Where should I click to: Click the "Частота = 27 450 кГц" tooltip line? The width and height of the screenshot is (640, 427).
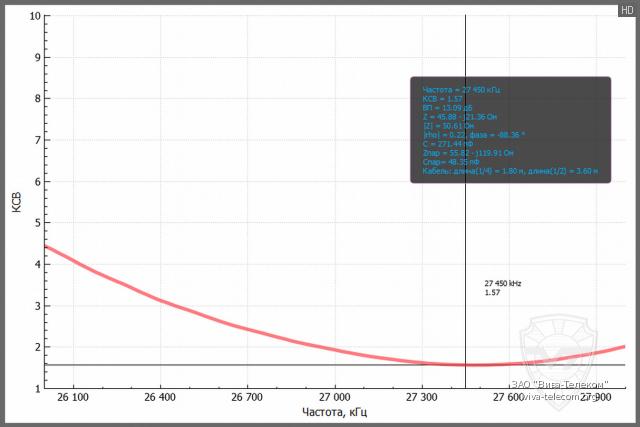[x=461, y=90]
